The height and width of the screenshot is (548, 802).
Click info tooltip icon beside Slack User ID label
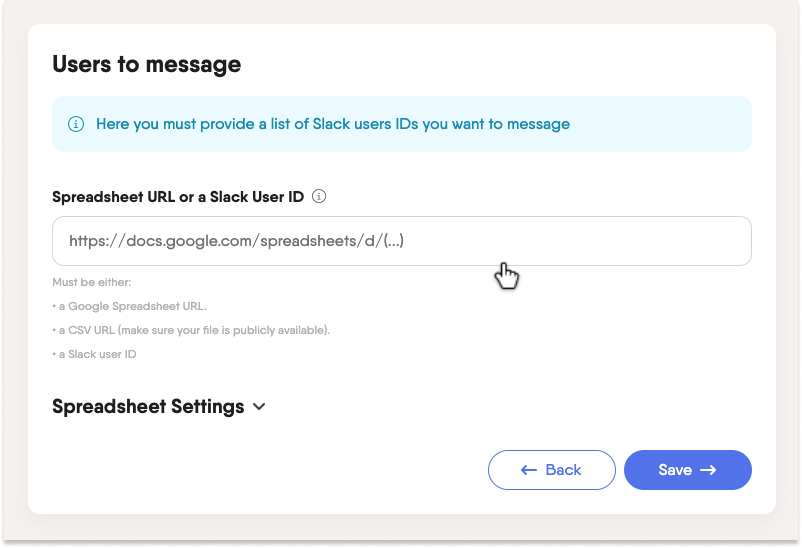319,196
